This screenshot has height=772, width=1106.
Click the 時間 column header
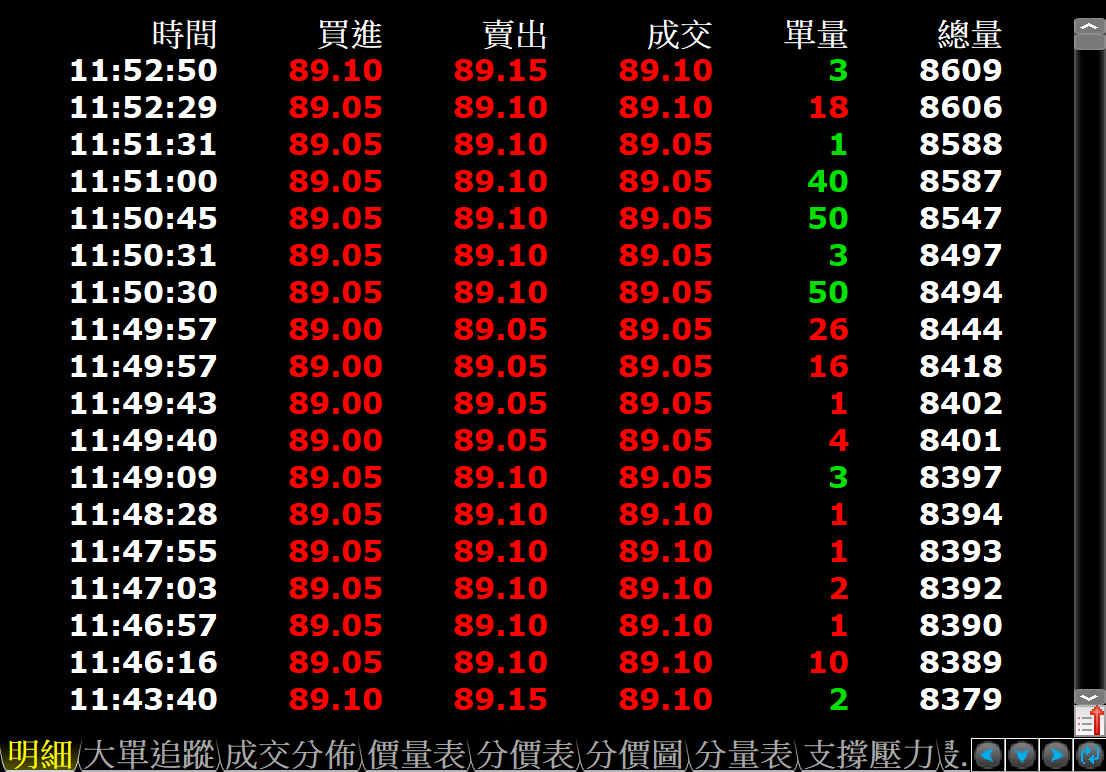pyautogui.click(x=184, y=34)
